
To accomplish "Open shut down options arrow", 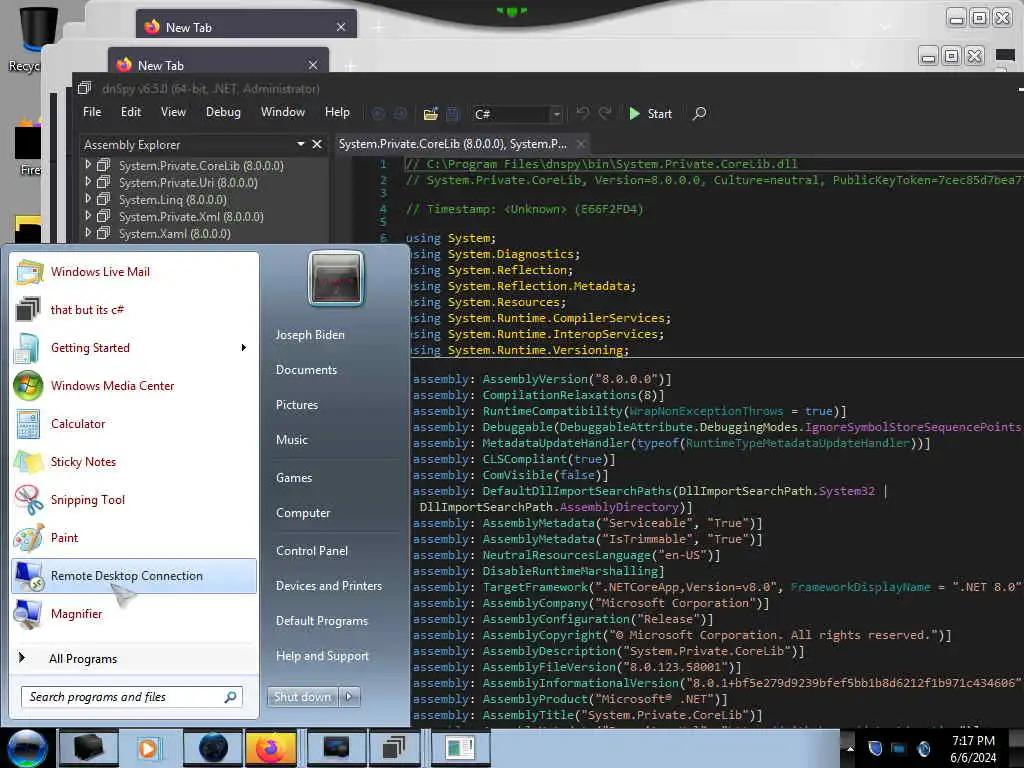I will click(349, 697).
